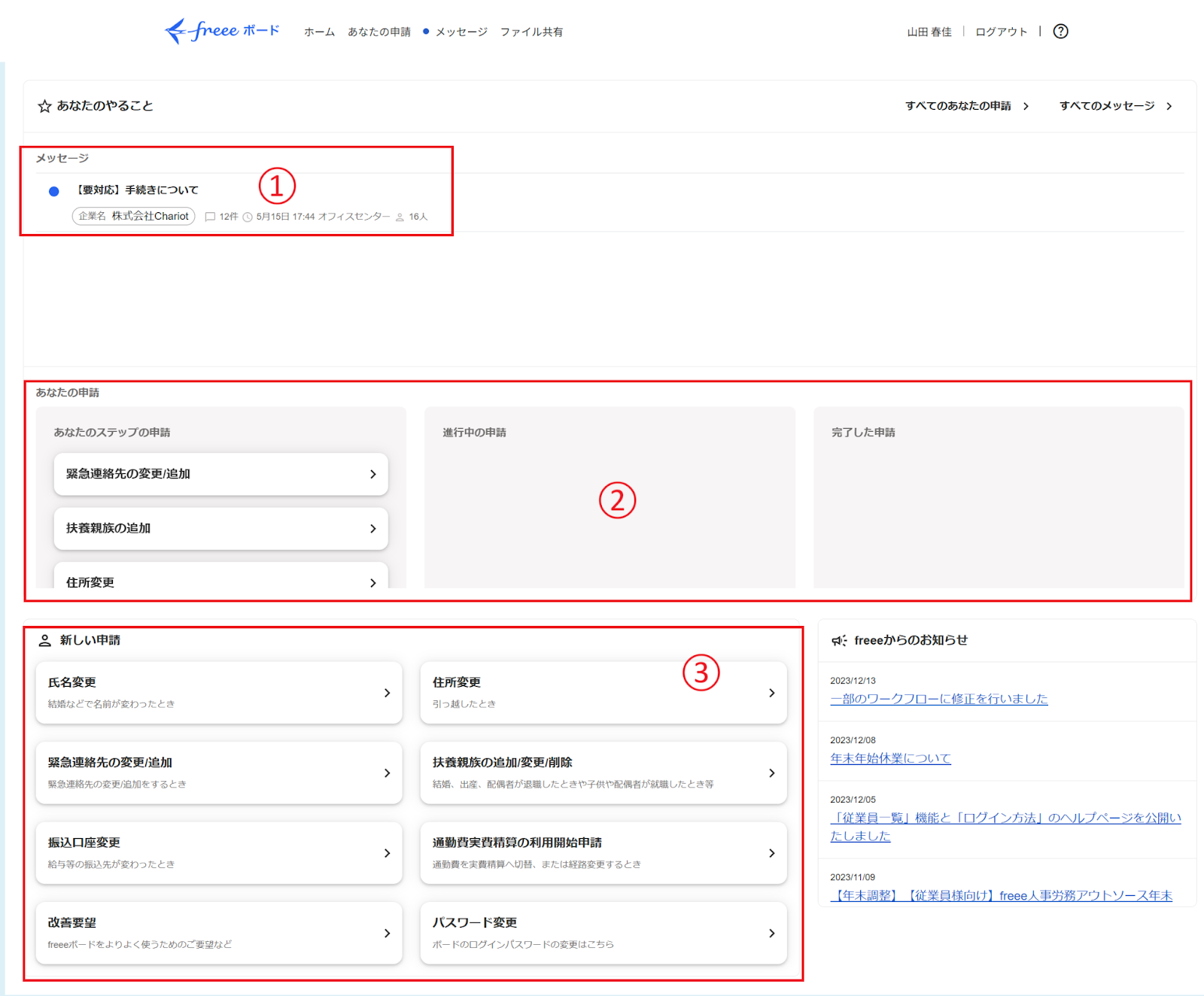This screenshot has height=996, width=1204.
Task: Open the help question mark icon
Action: click(1060, 31)
